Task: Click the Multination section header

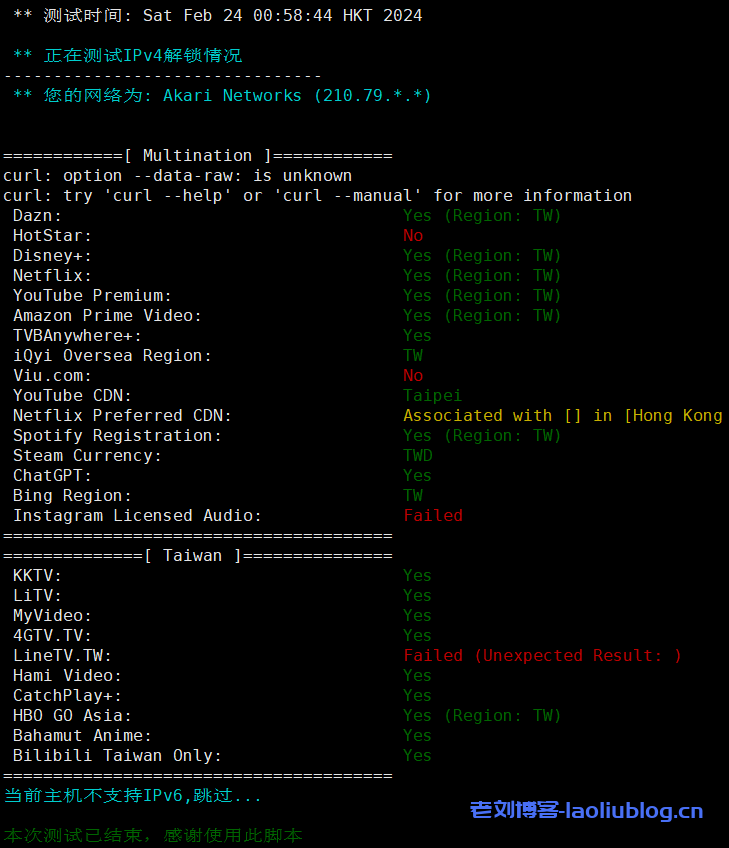Action: [x=198, y=156]
